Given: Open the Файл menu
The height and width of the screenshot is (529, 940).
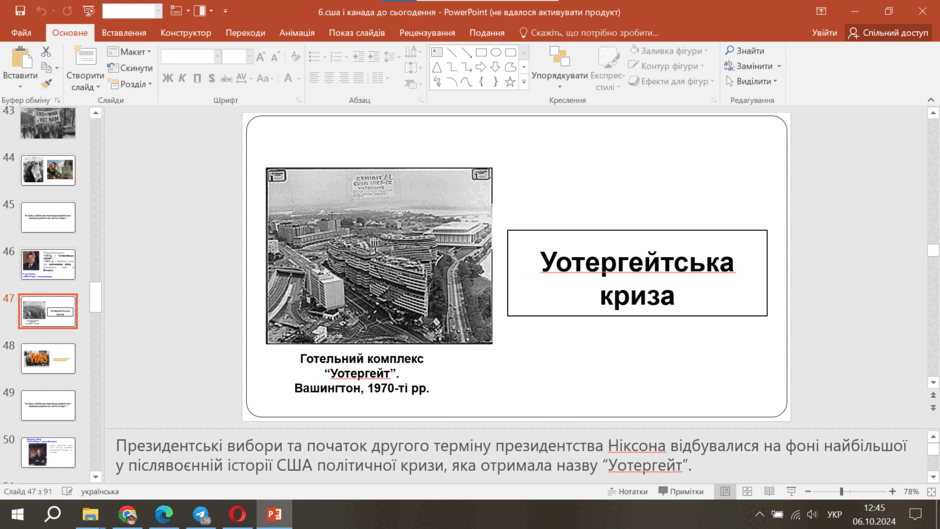Looking at the screenshot, I should (21, 32).
